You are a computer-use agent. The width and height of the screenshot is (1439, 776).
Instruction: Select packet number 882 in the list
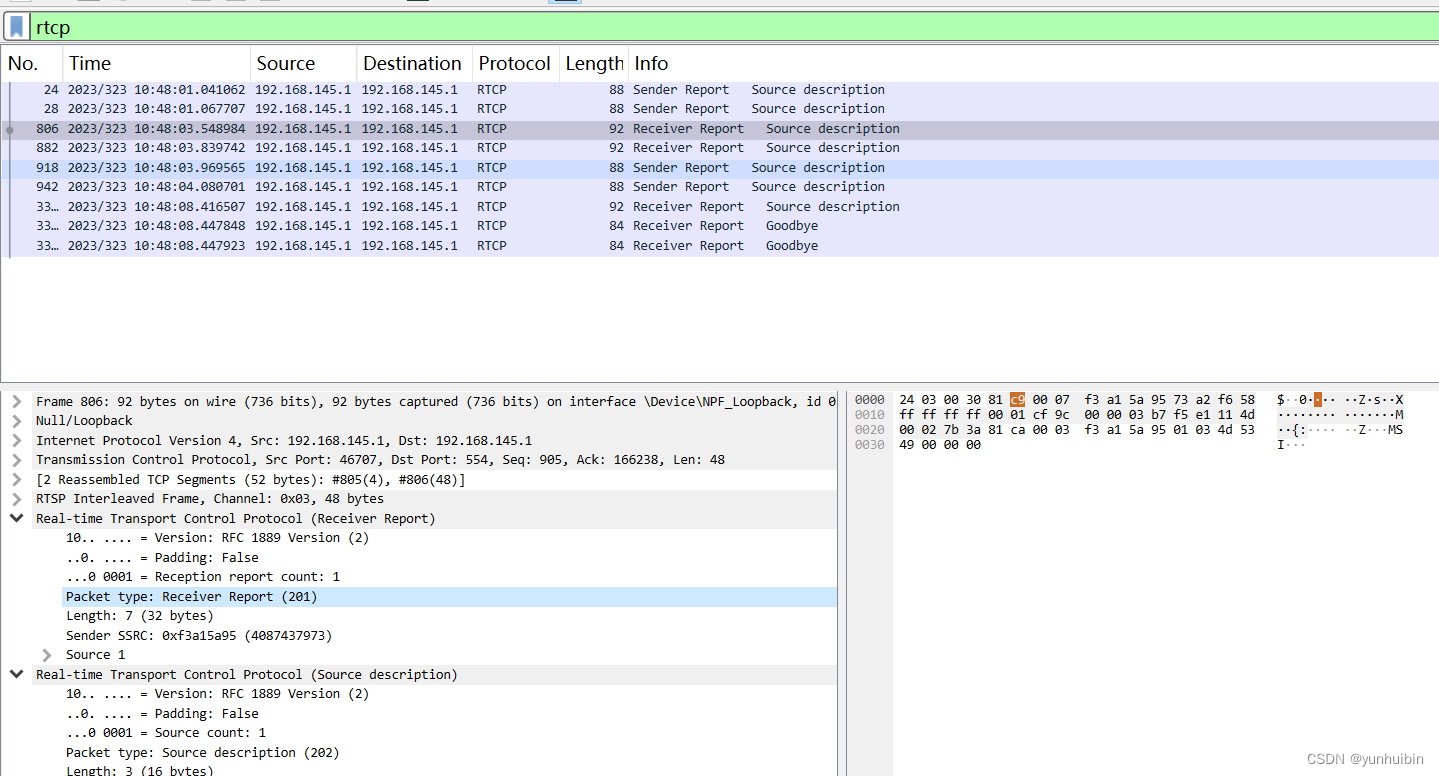720,148
